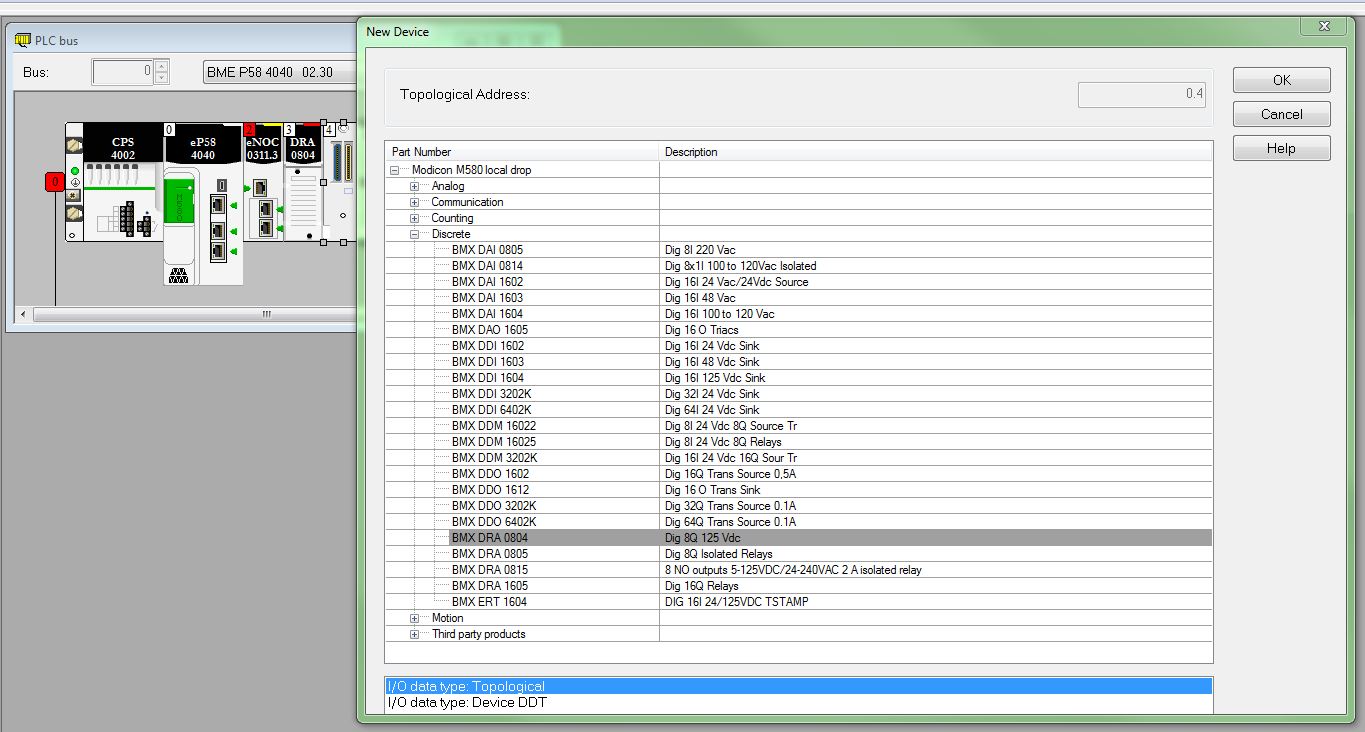1365x732 pixels.
Task: Select BMX DAI 0814 in the list
Action: pyautogui.click(x=487, y=266)
